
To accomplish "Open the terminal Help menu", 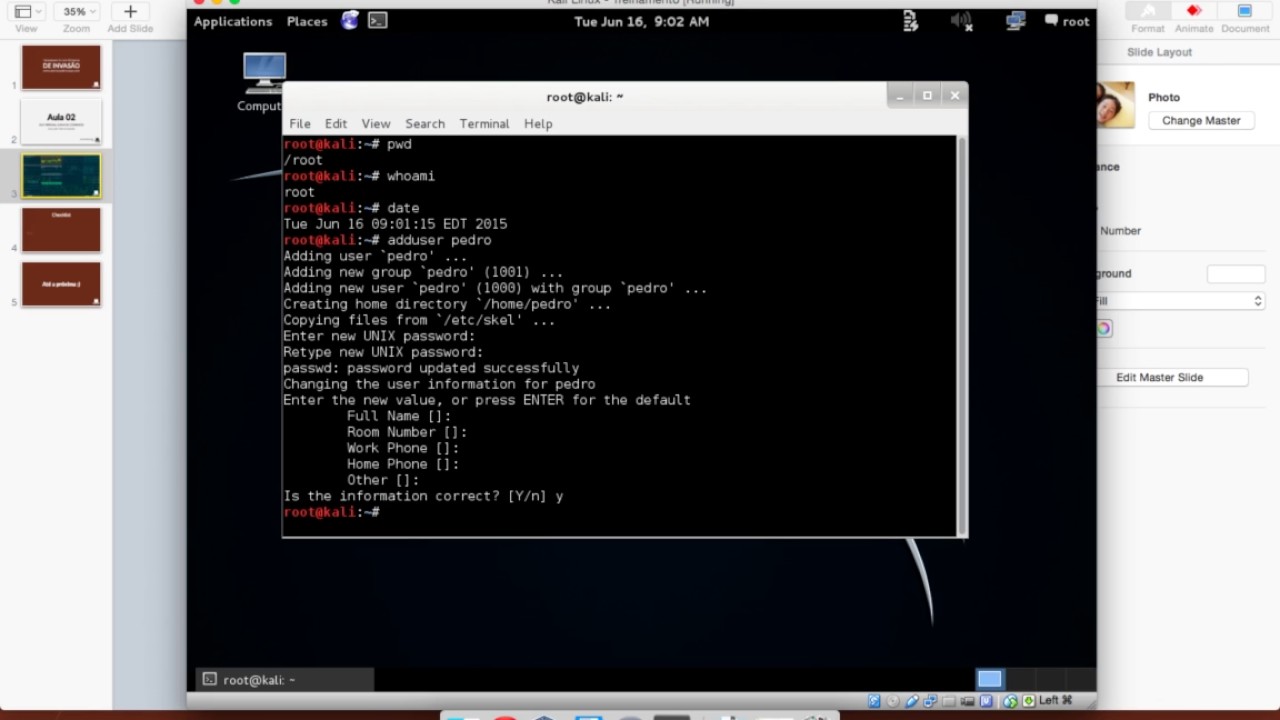I will click(538, 124).
